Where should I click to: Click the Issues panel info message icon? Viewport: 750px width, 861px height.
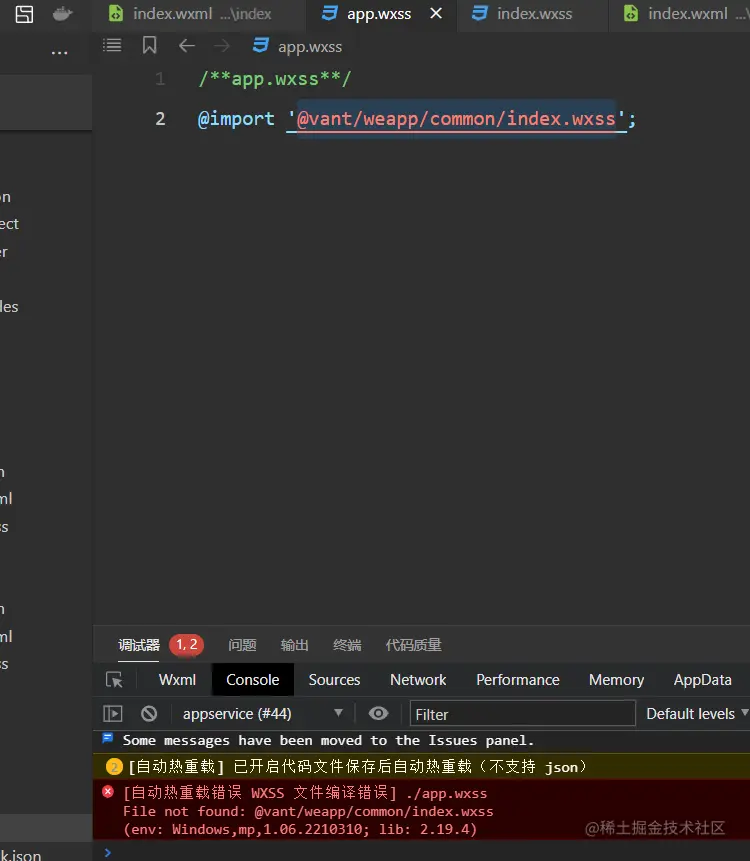point(108,739)
